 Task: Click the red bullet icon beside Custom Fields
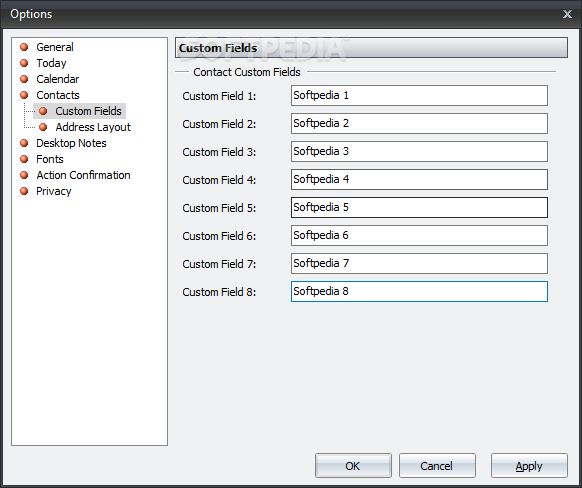[43, 111]
